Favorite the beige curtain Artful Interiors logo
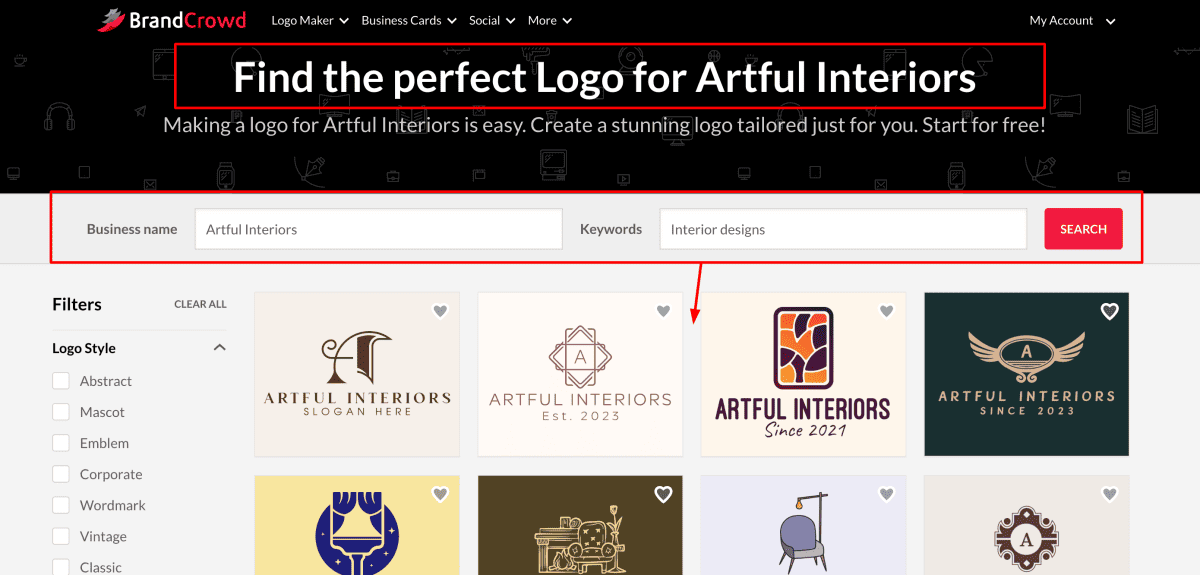This screenshot has width=1200, height=575. [x=440, y=311]
